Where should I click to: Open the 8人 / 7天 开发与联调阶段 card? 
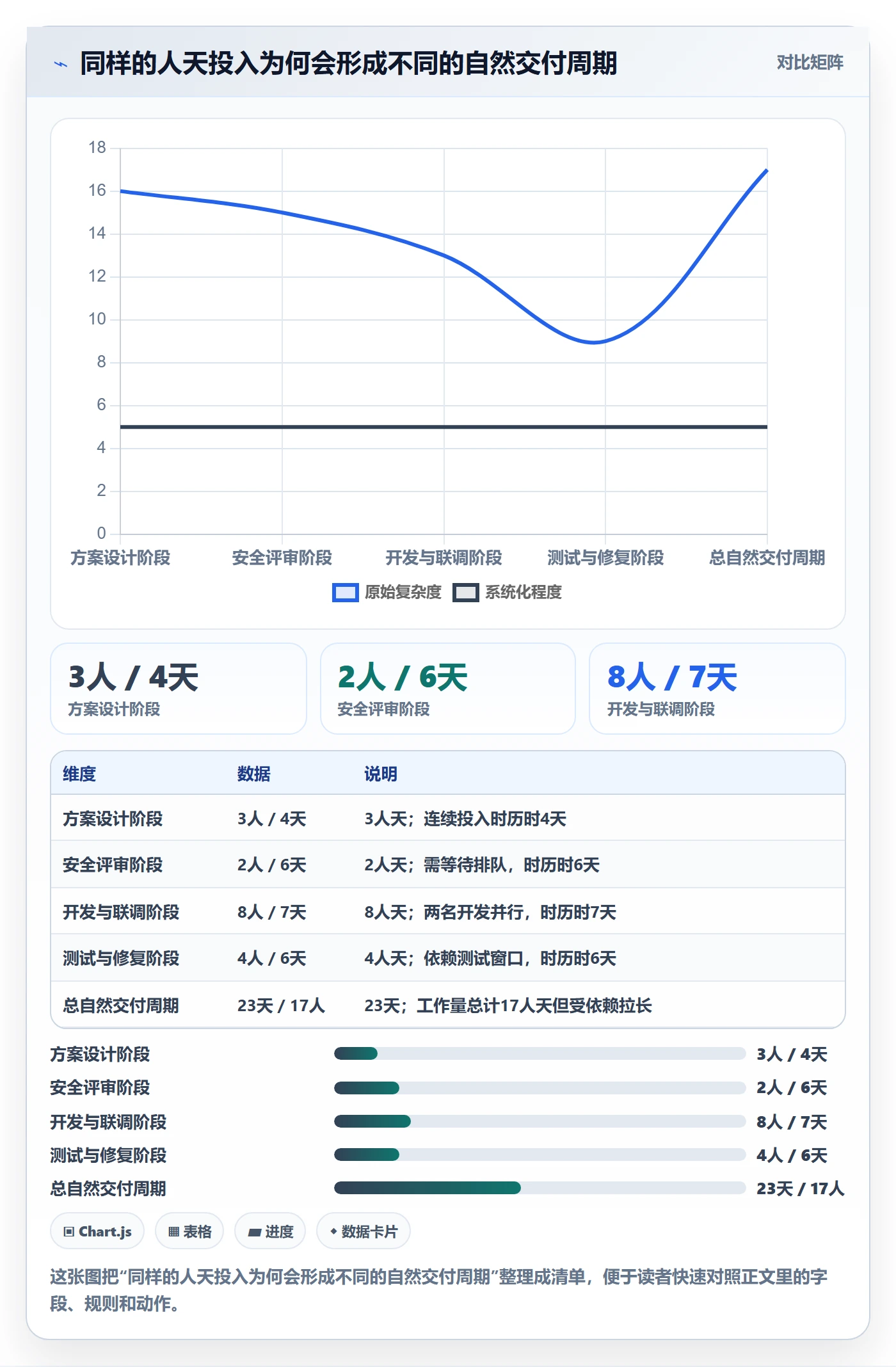click(717, 689)
